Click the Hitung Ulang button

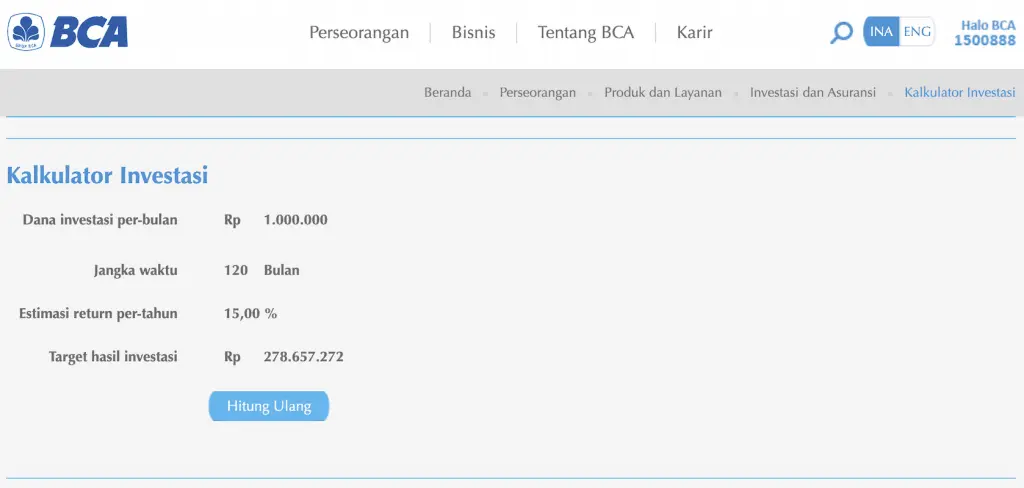(x=269, y=406)
